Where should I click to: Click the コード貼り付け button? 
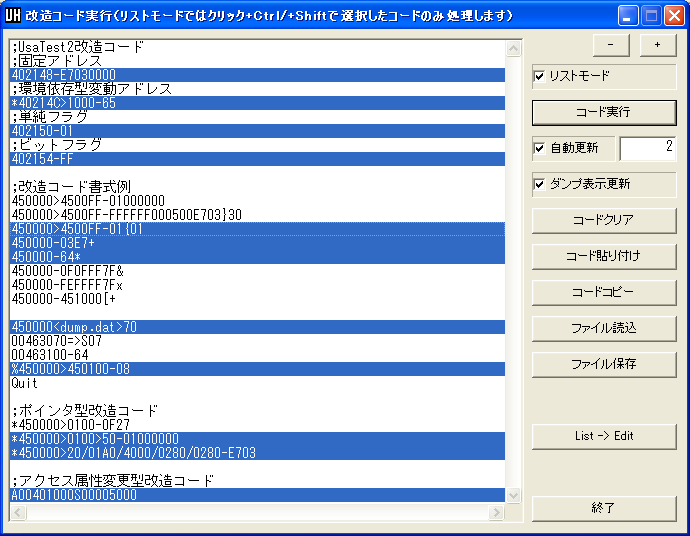point(604,257)
